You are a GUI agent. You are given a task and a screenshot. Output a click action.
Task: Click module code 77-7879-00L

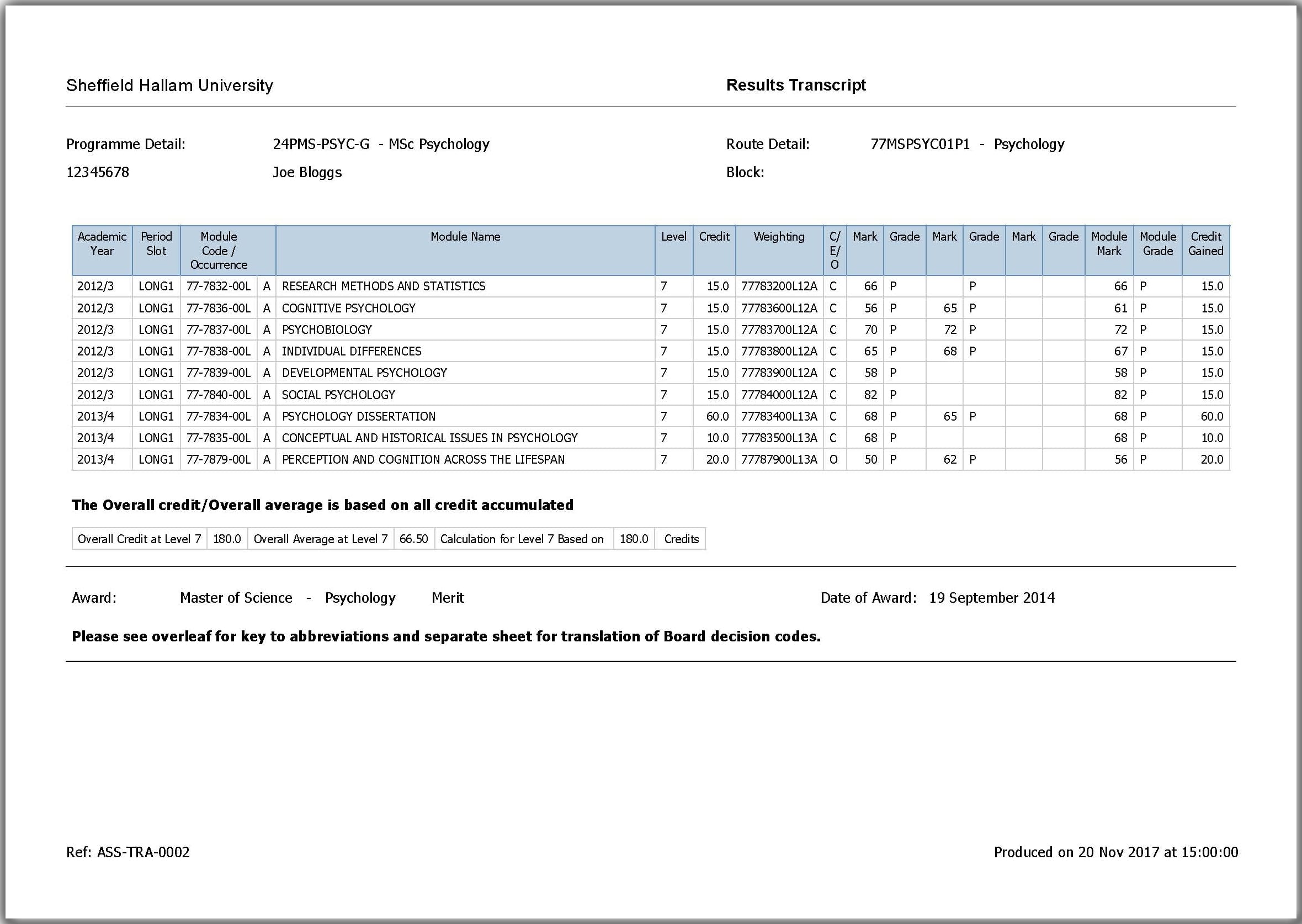point(219,459)
